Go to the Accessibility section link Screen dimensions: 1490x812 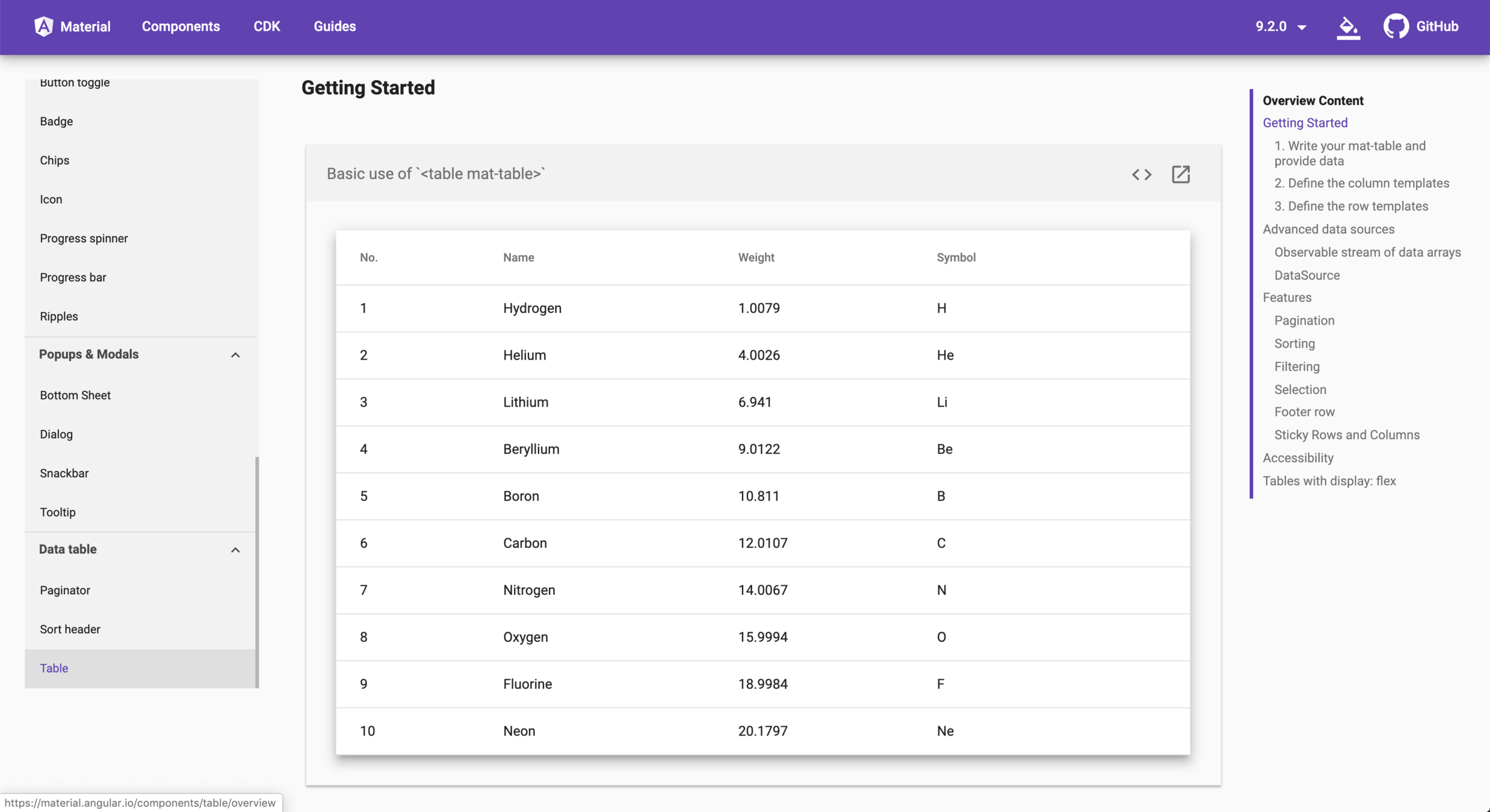pos(1297,458)
